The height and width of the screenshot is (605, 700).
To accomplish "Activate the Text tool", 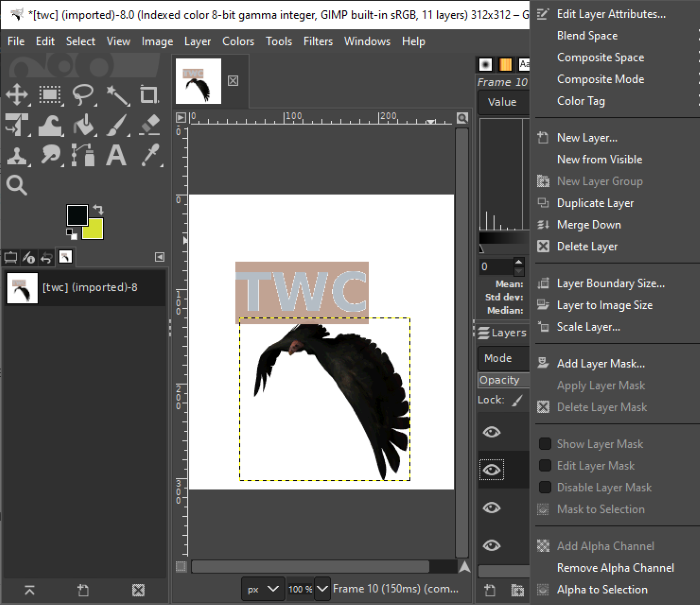I will coord(117,155).
